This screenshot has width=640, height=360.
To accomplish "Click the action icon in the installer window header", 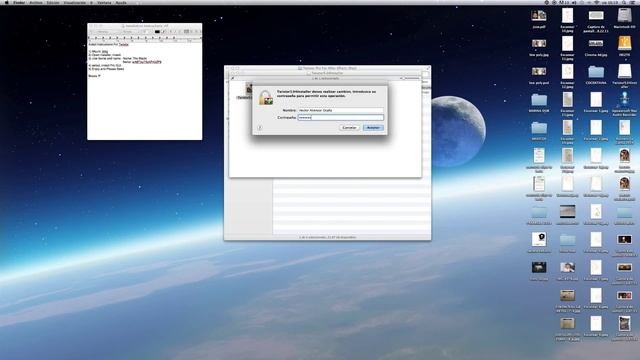I will click(x=233, y=78).
